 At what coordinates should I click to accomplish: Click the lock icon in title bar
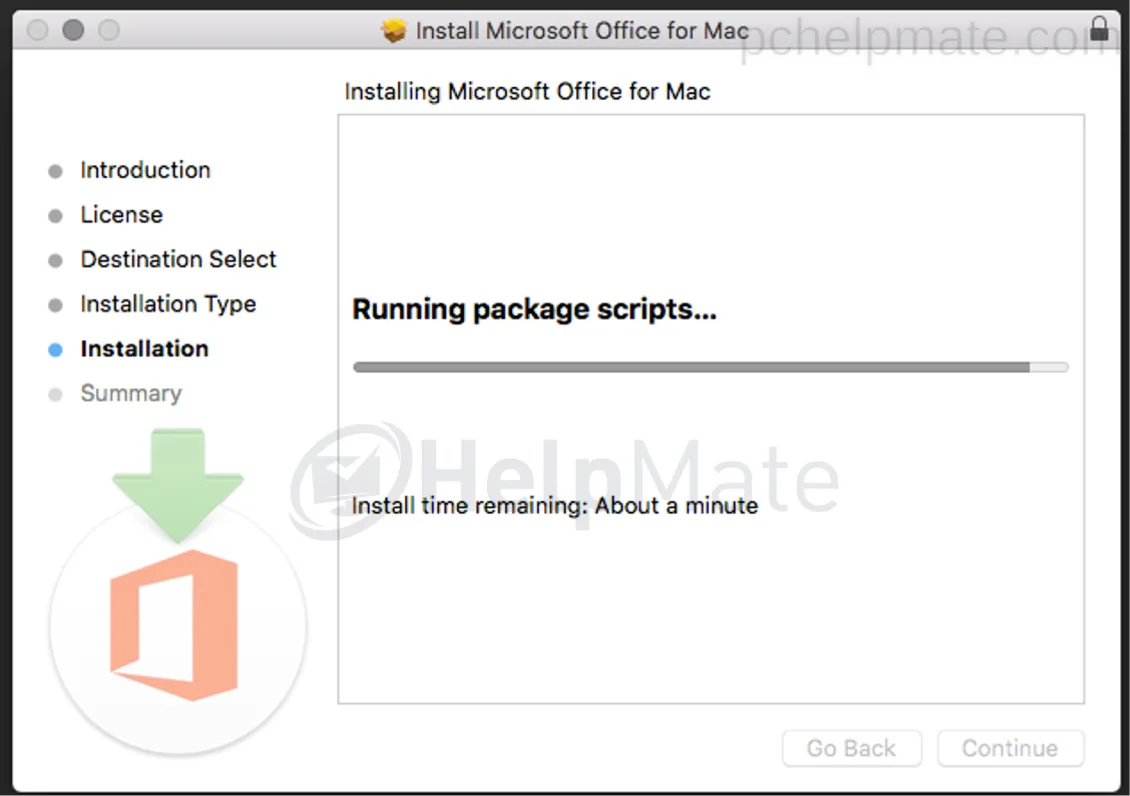(x=1099, y=29)
